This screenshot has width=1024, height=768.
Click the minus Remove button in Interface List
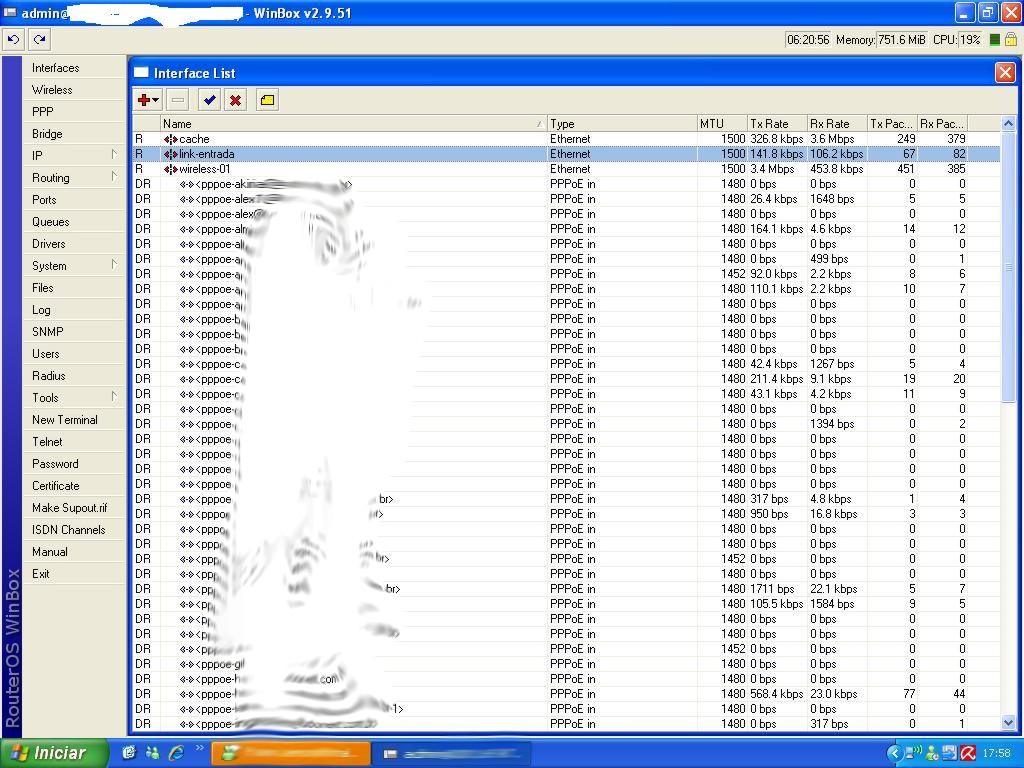coord(177,100)
